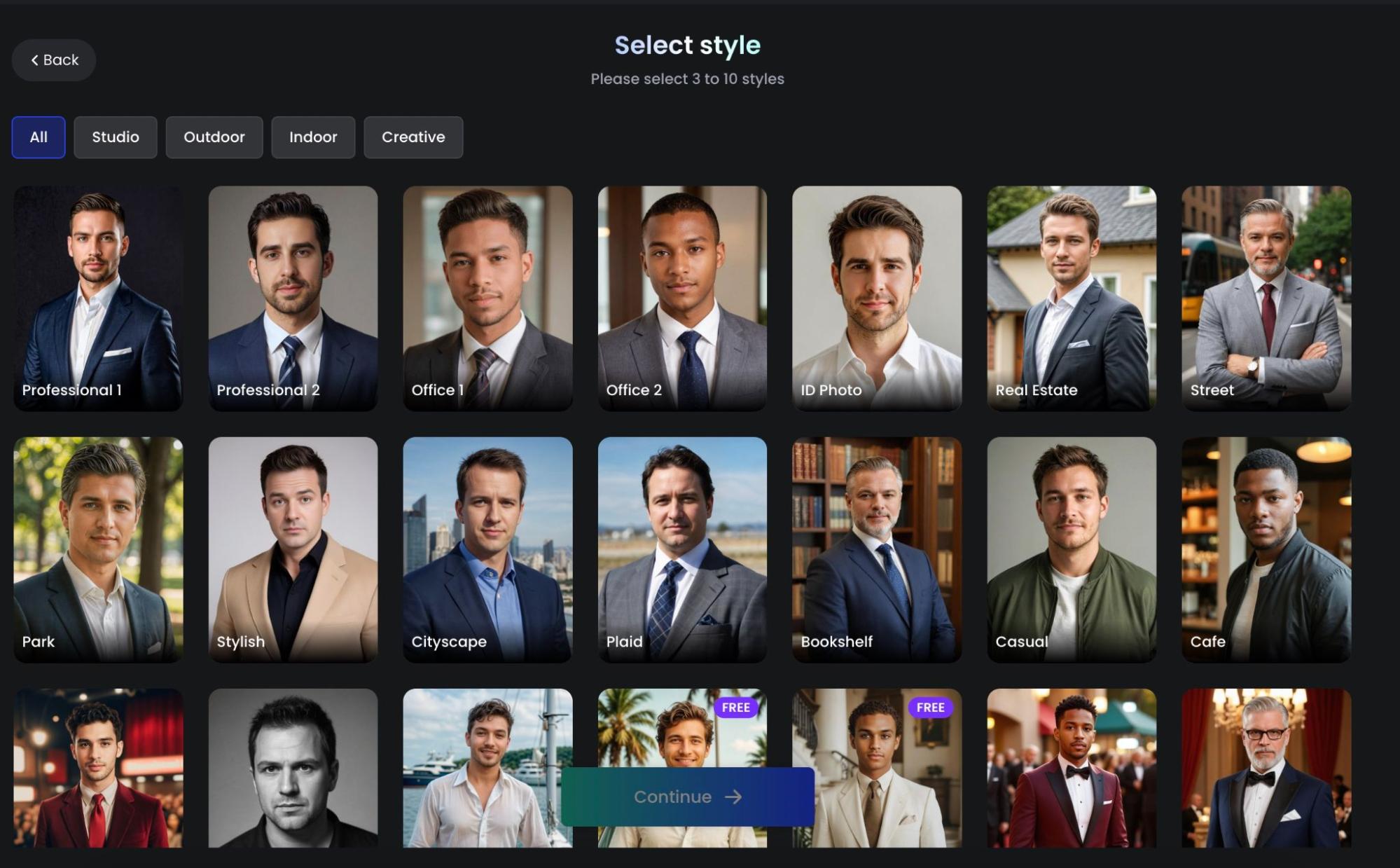
Task: Choose the Professional 1 style card
Action: tap(98, 298)
